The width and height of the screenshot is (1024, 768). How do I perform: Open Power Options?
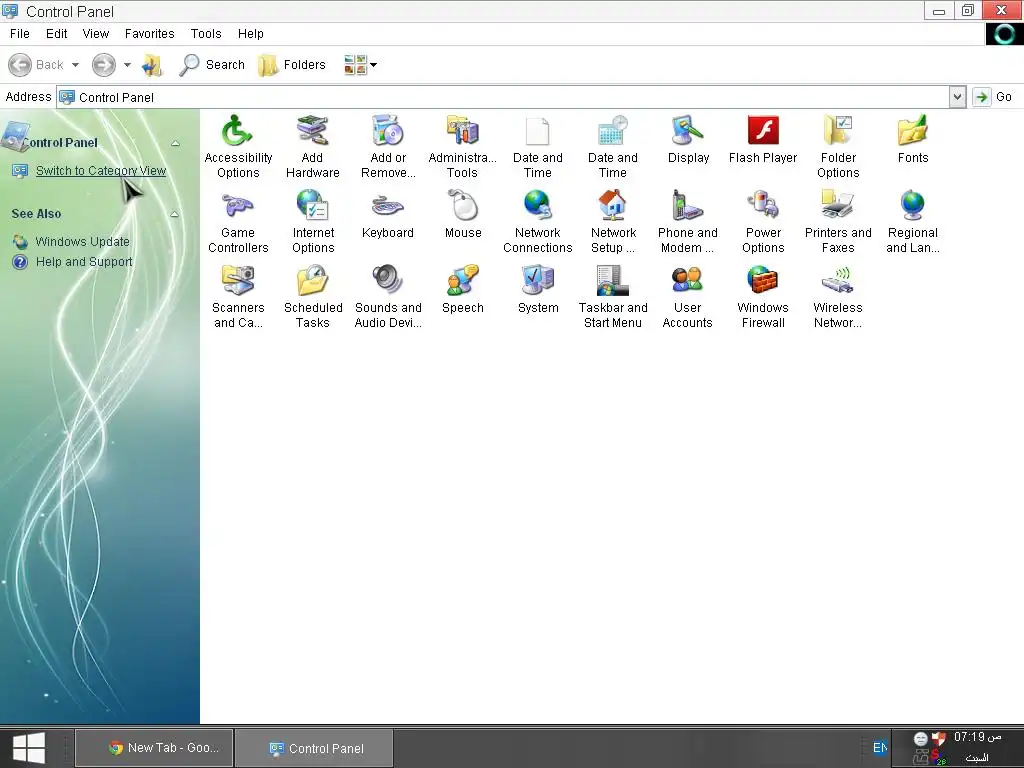(763, 221)
